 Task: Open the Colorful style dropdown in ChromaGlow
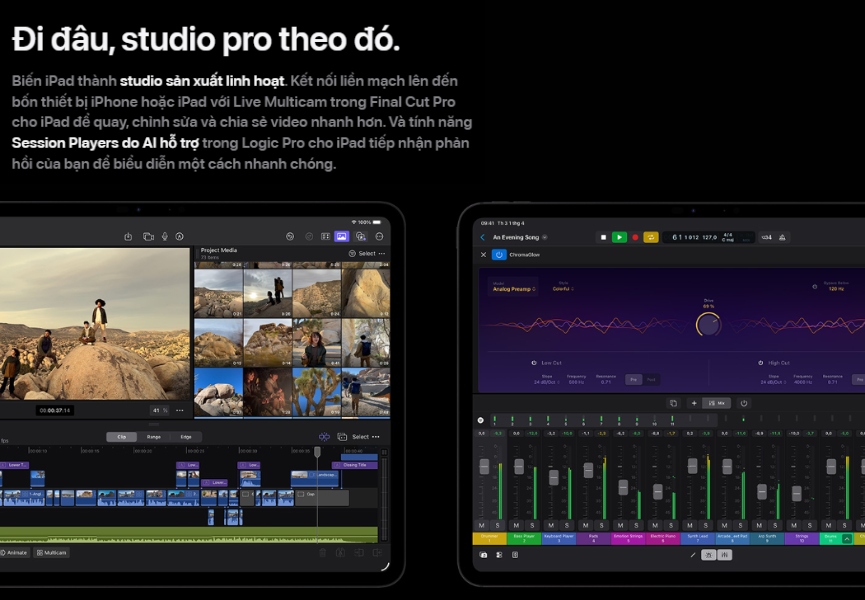[x=564, y=289]
